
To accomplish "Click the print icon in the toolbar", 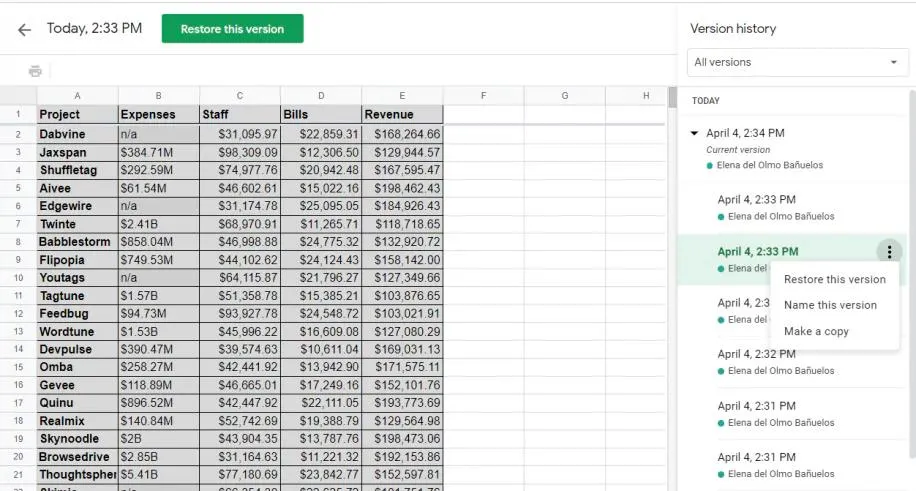I will pyautogui.click(x=35, y=71).
